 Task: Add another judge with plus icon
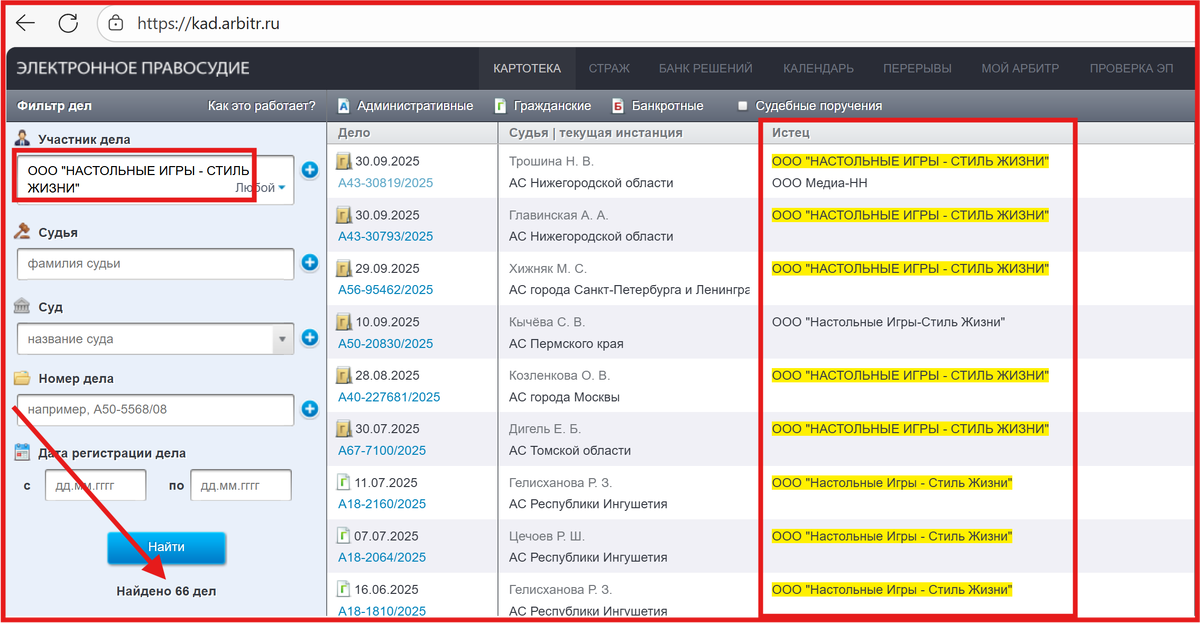(310, 263)
